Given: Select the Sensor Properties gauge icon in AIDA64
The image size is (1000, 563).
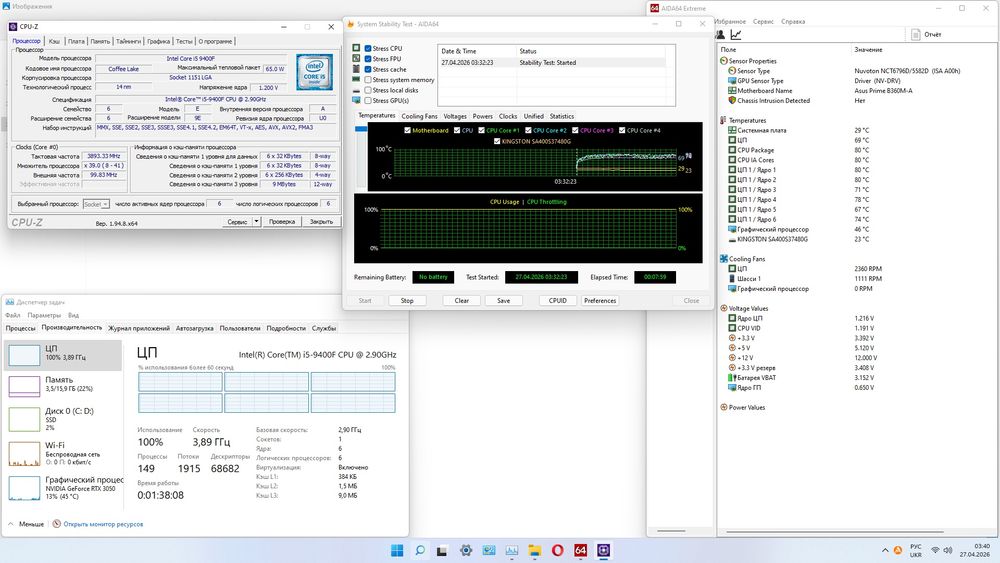Looking at the screenshot, I should [724, 61].
